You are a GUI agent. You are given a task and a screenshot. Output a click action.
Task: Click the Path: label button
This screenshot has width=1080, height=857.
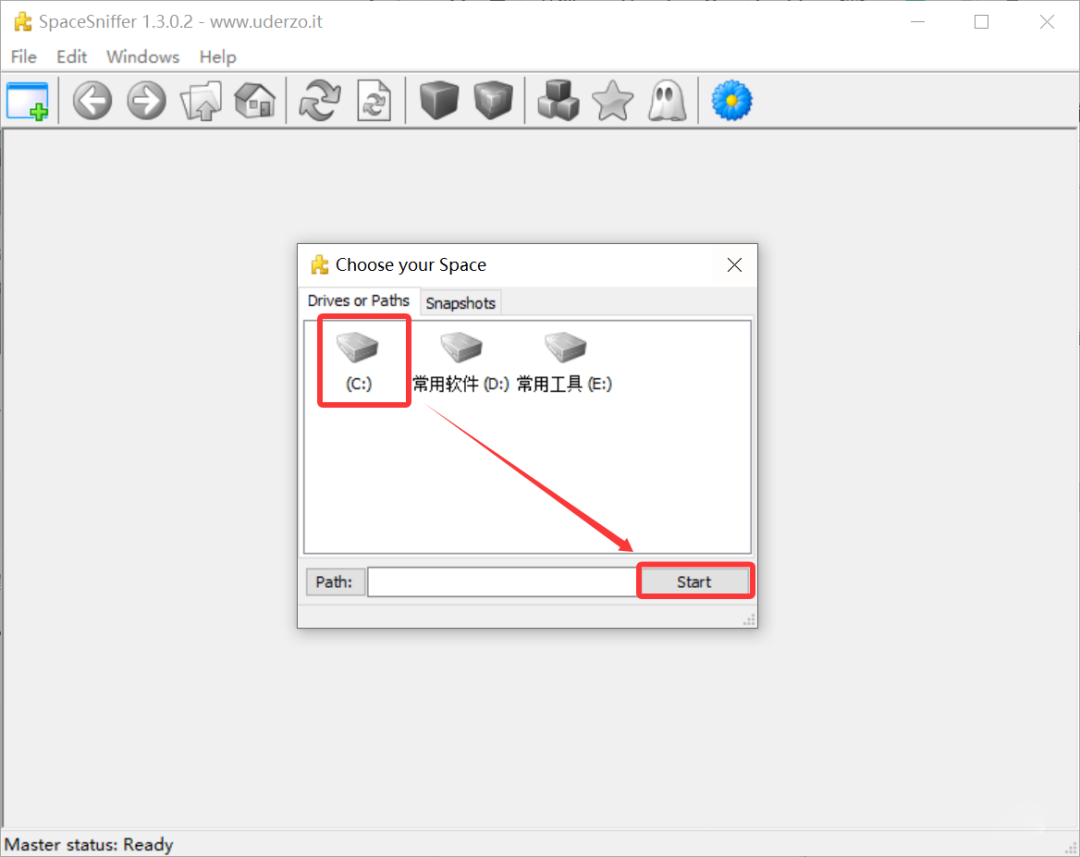click(x=335, y=581)
